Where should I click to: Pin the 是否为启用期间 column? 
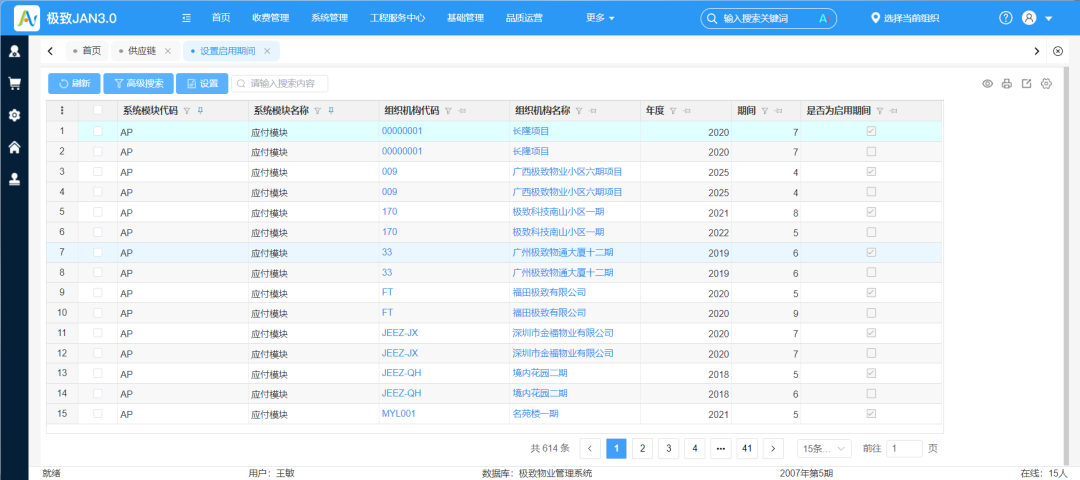pyautogui.click(x=893, y=111)
